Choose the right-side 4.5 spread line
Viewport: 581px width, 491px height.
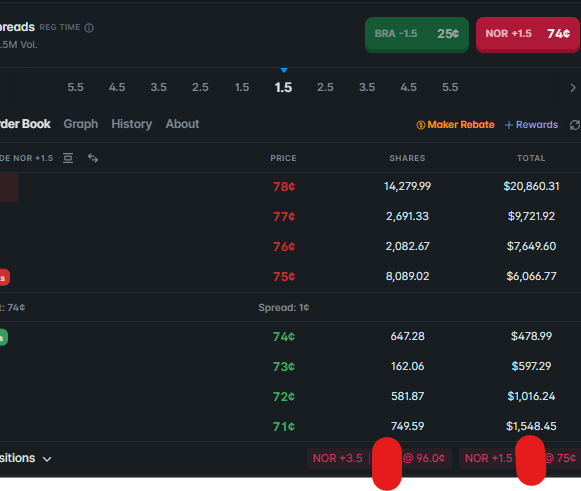click(x=409, y=87)
